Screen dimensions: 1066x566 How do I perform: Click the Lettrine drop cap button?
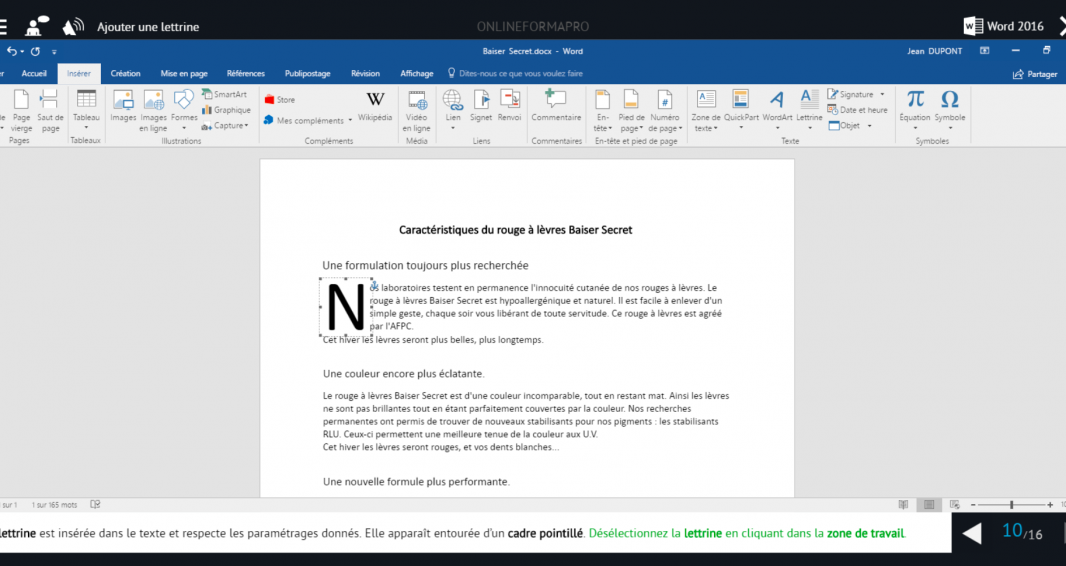[809, 109]
